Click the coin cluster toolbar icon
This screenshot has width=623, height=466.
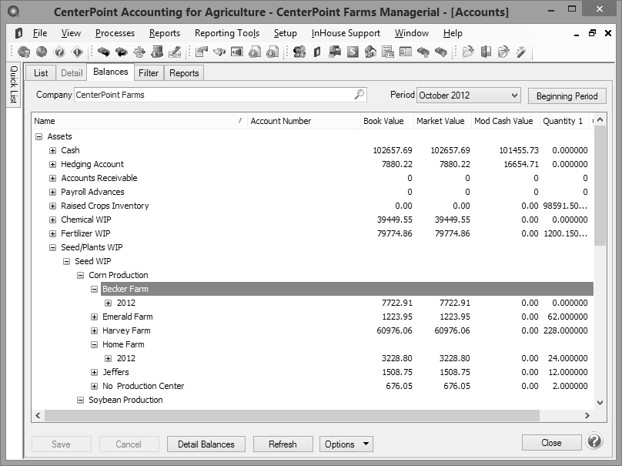pos(299,52)
